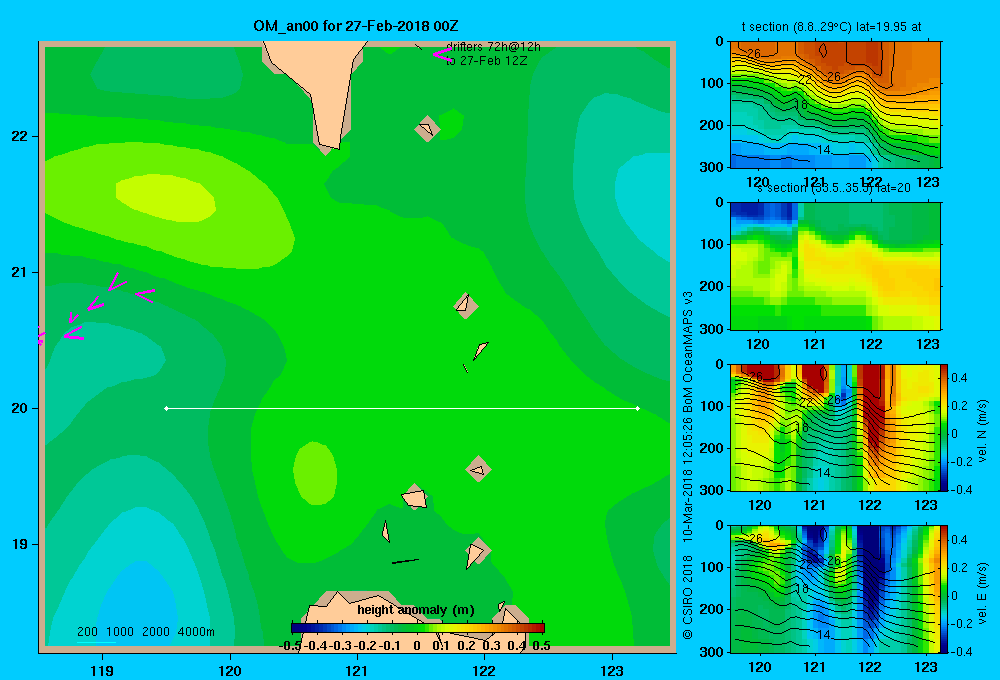Click the vel. E colorbar strip

tap(945, 589)
